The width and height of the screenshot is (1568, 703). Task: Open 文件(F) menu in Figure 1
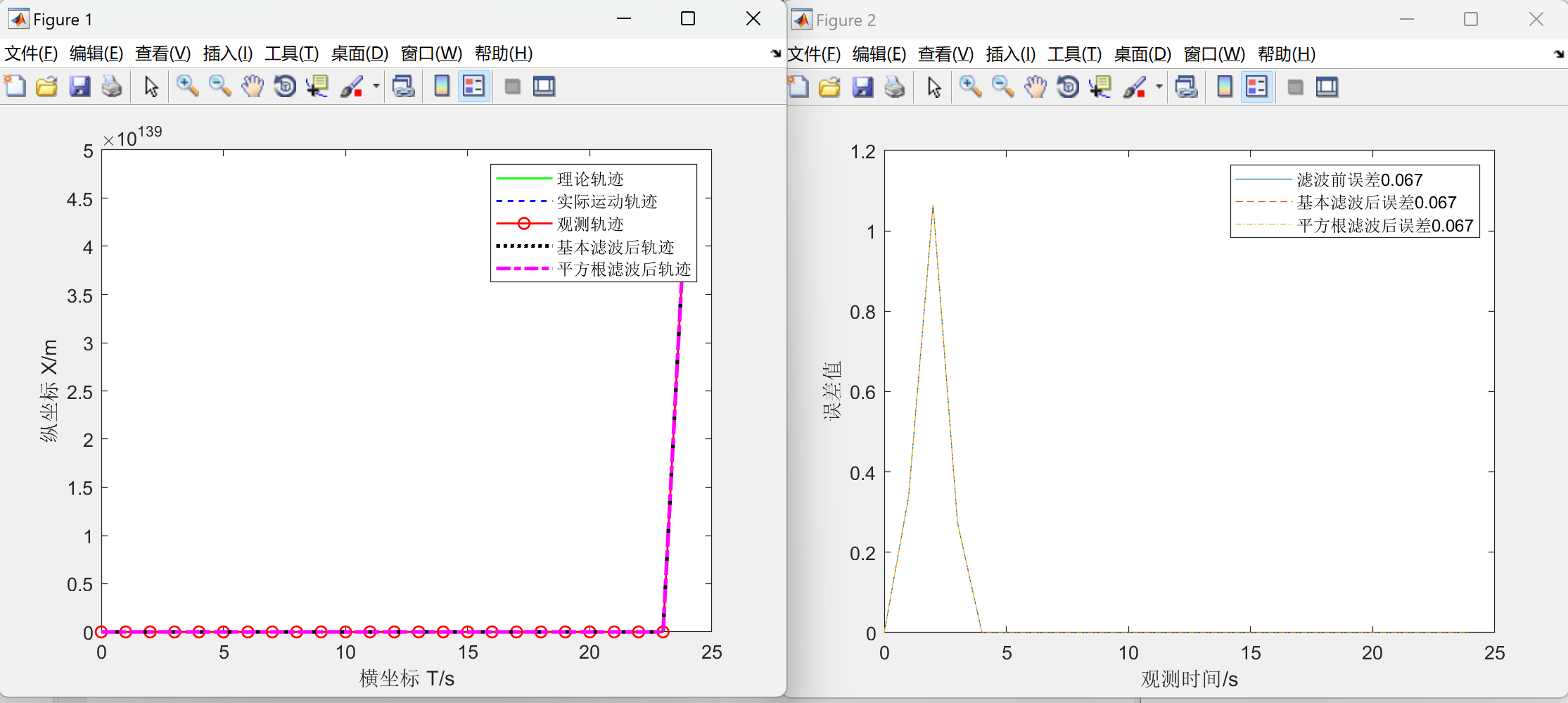[31, 53]
